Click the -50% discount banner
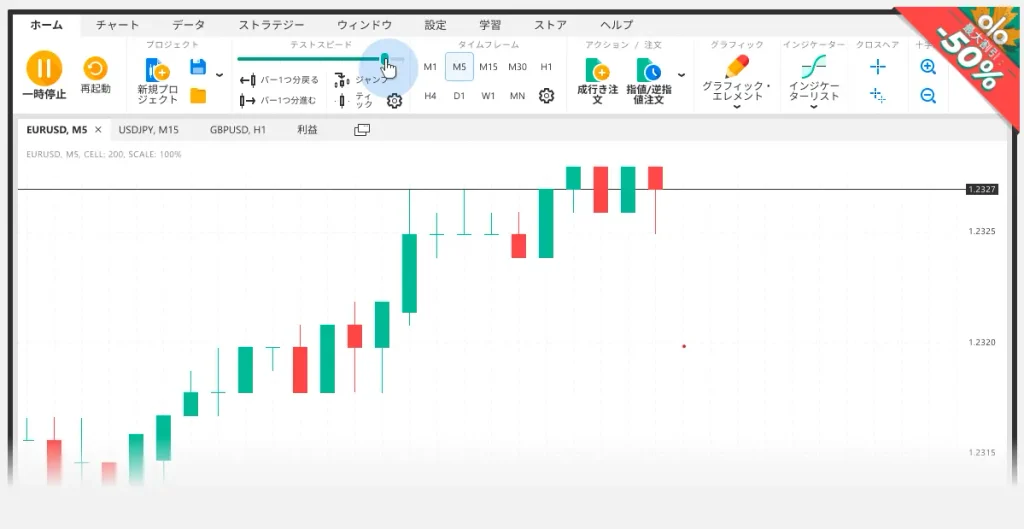Viewport: 1024px width, 529px height. (969, 57)
